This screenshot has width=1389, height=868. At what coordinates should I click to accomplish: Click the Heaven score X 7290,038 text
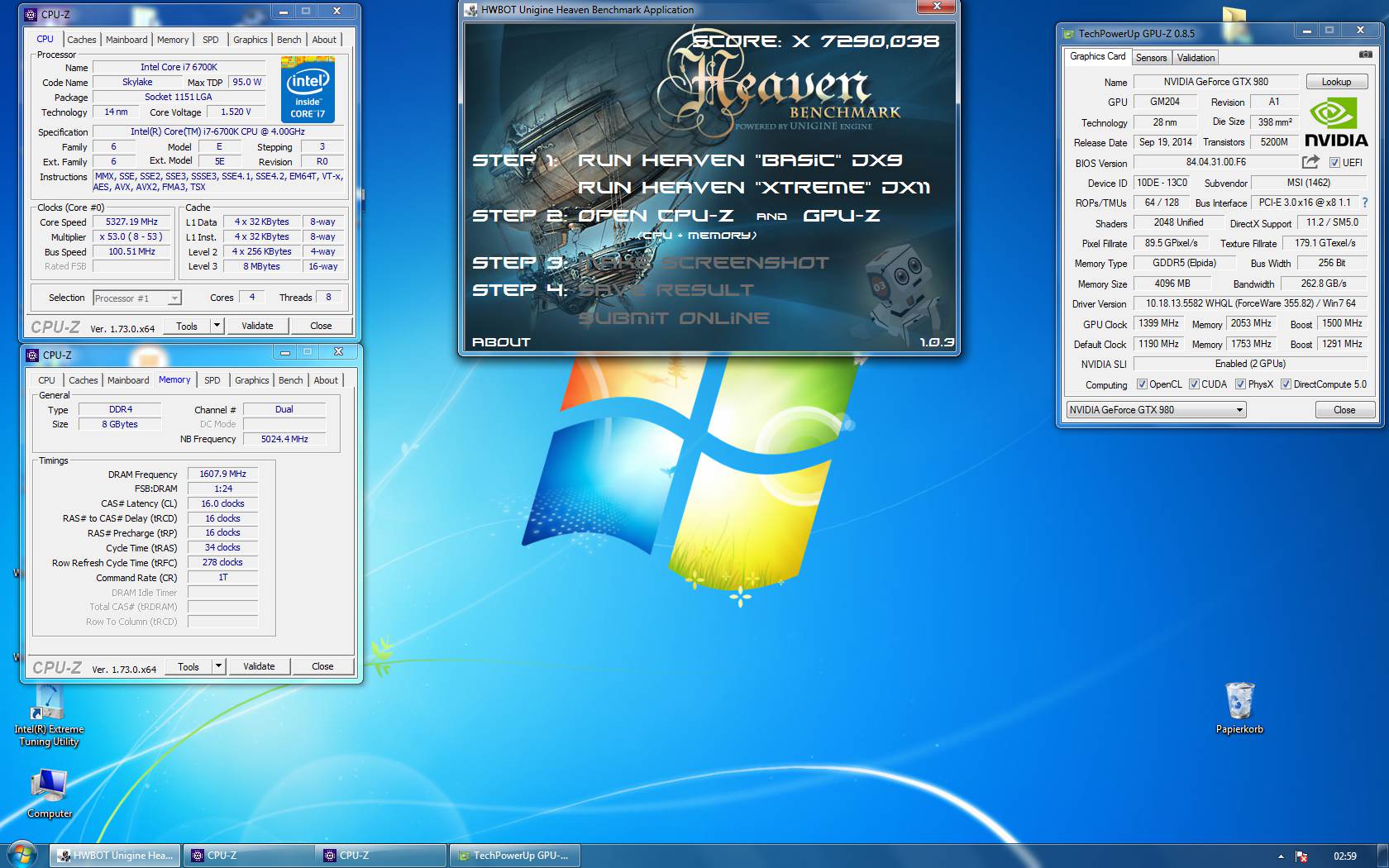tap(815, 41)
